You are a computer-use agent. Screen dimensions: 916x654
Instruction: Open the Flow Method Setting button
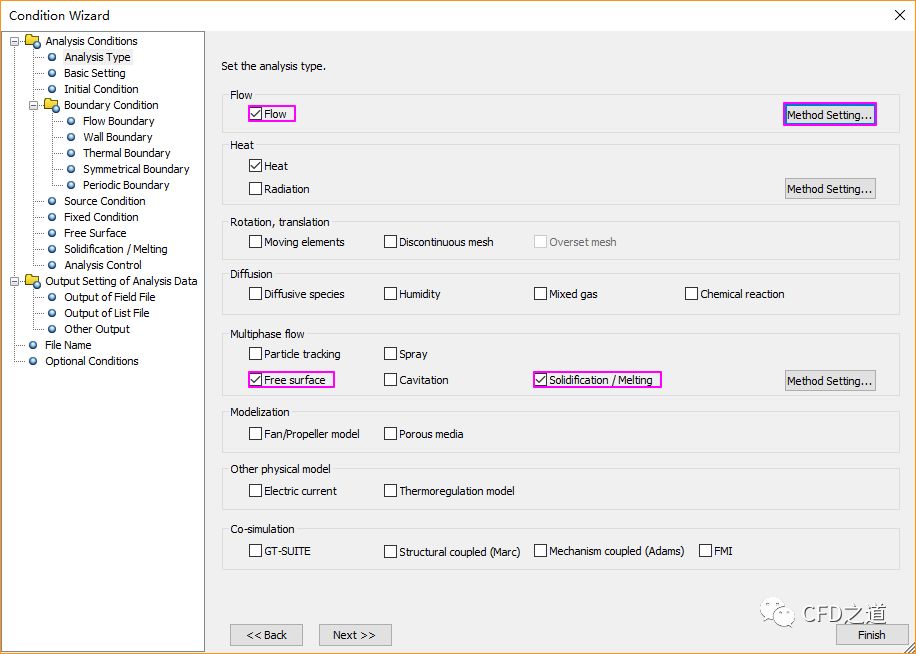829,115
